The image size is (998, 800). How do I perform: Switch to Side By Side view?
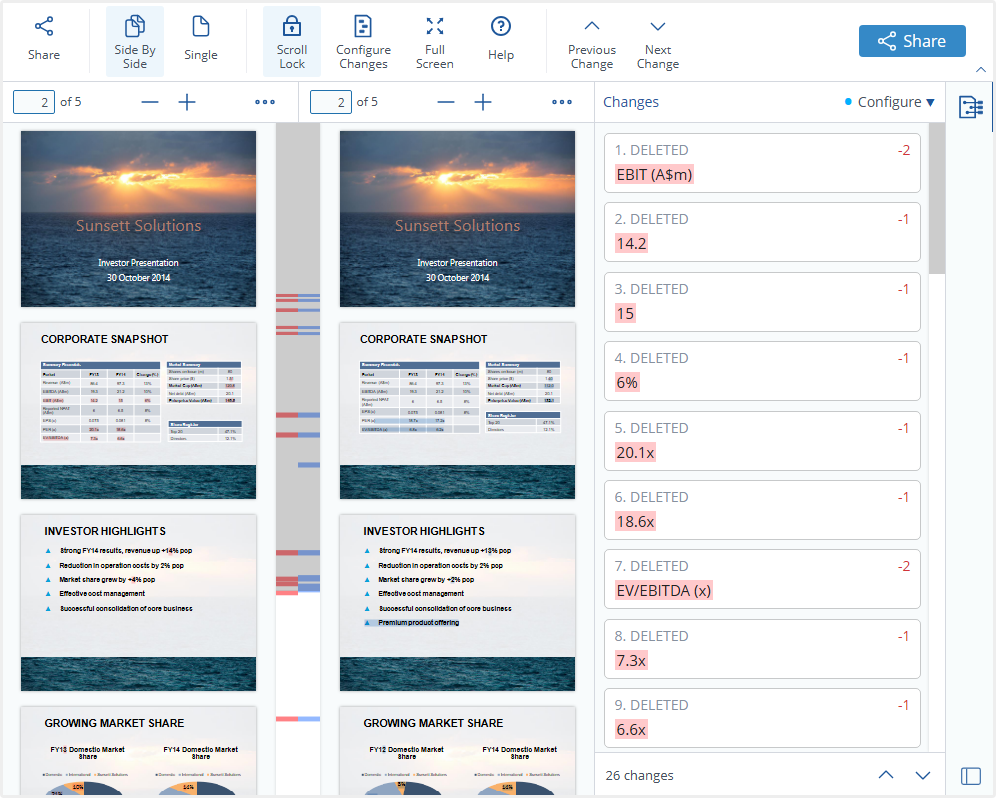(135, 42)
